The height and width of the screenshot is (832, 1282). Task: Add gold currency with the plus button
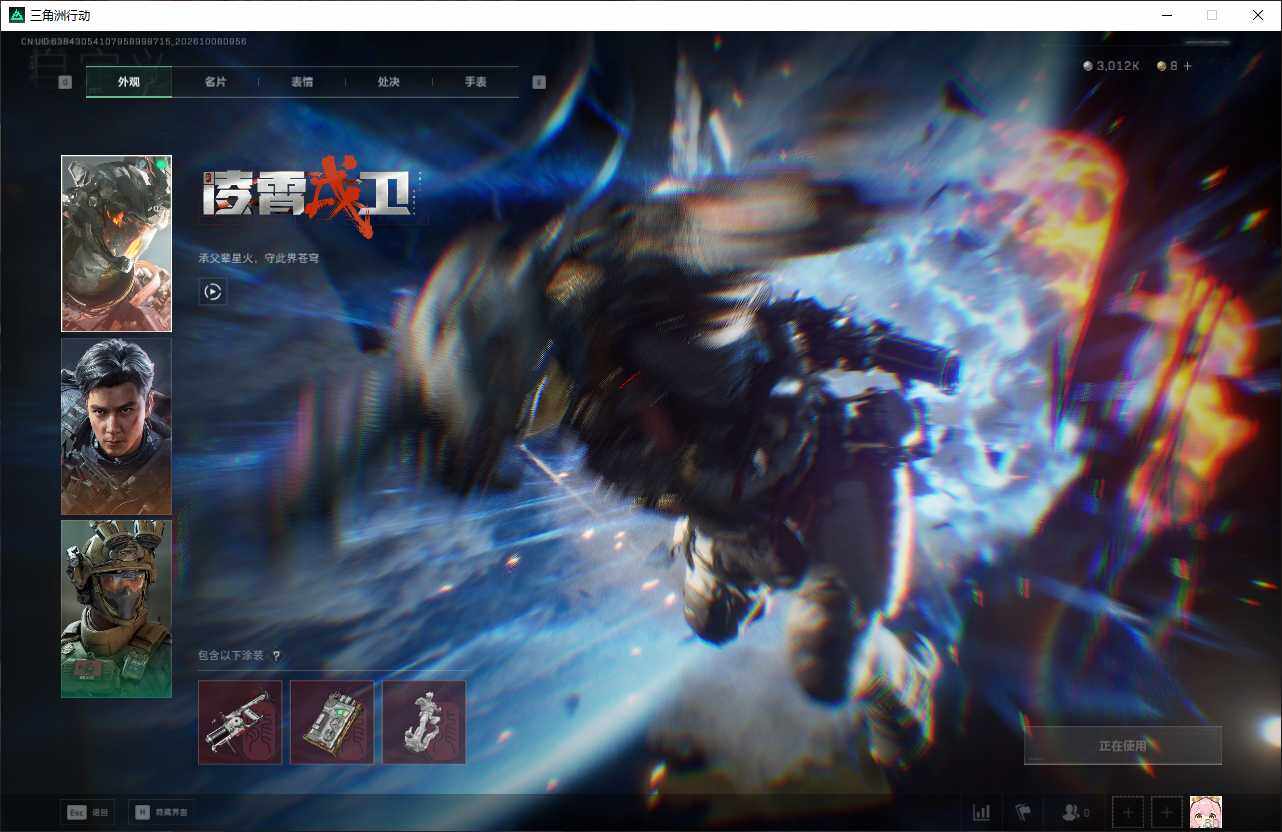[x=1187, y=66]
